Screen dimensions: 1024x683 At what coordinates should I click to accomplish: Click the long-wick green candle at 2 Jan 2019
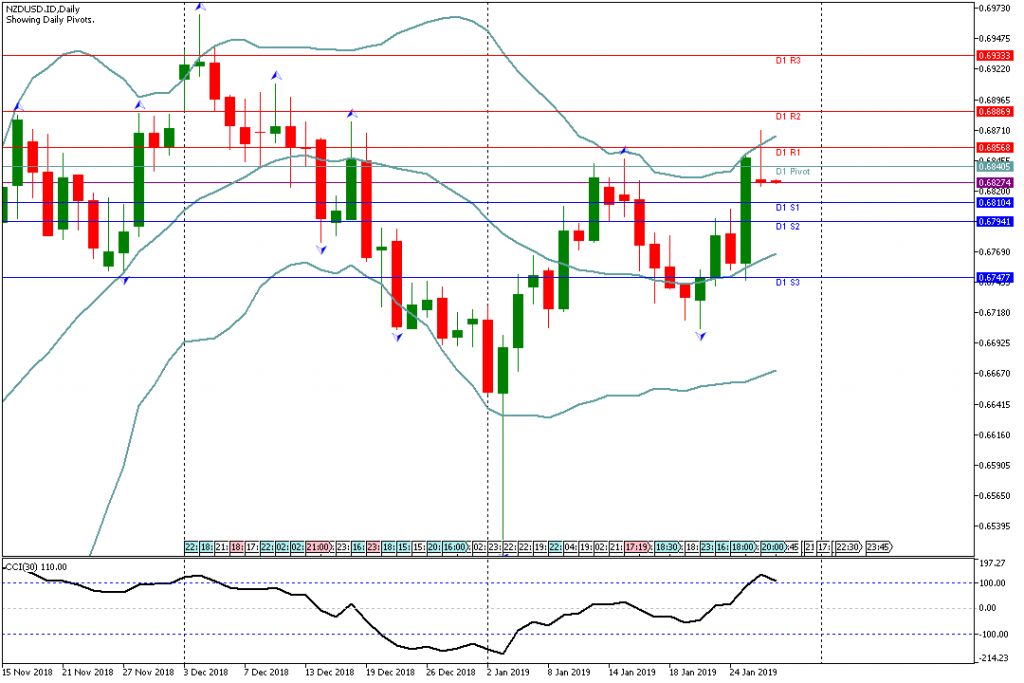tap(503, 371)
